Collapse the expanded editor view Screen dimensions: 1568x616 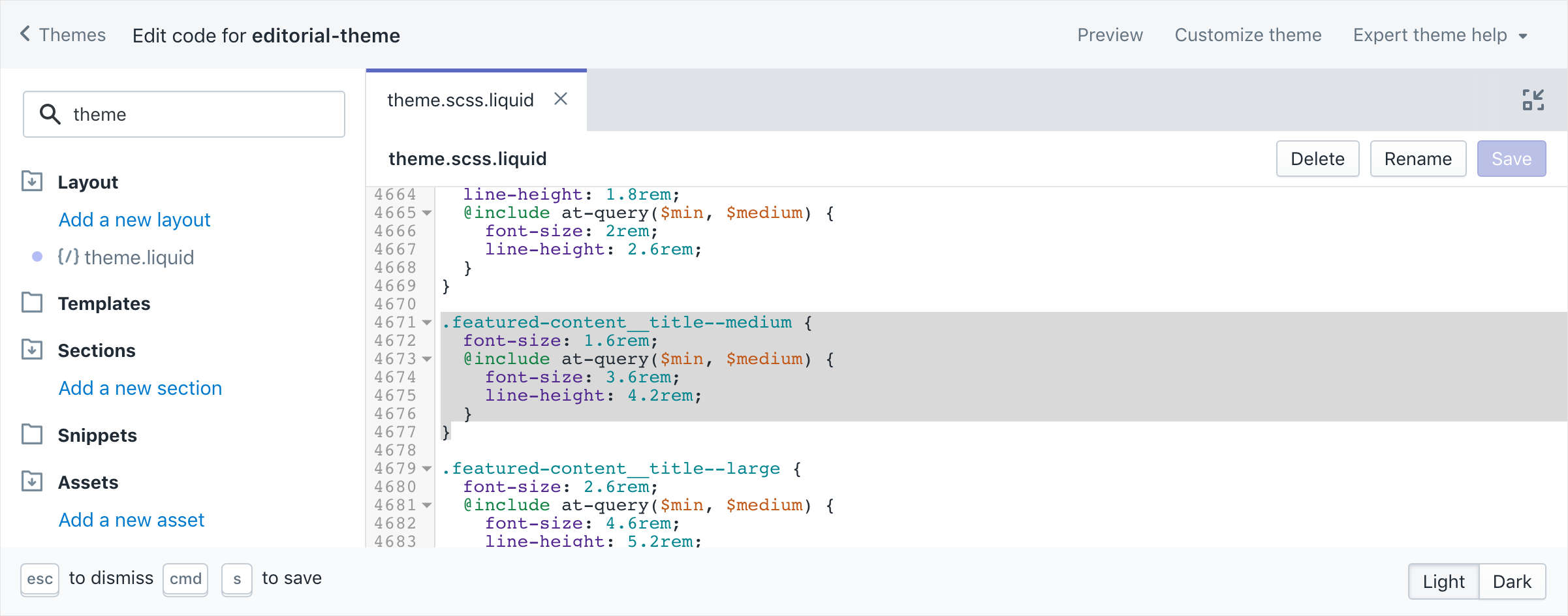click(x=1533, y=99)
